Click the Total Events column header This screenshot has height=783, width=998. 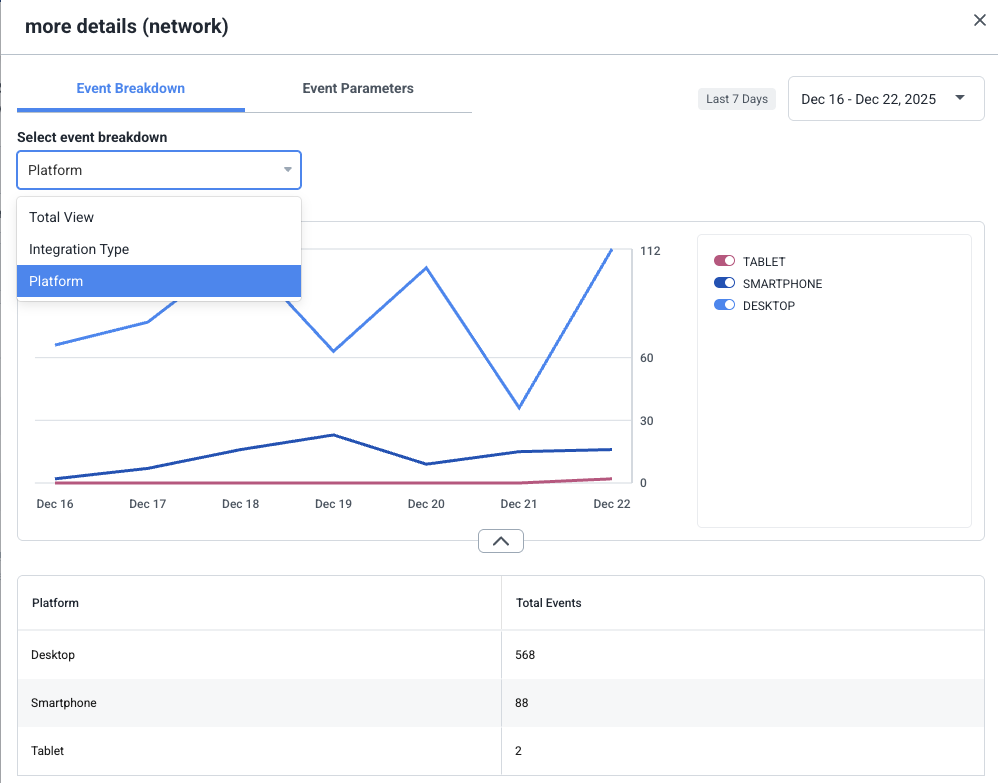click(x=549, y=603)
